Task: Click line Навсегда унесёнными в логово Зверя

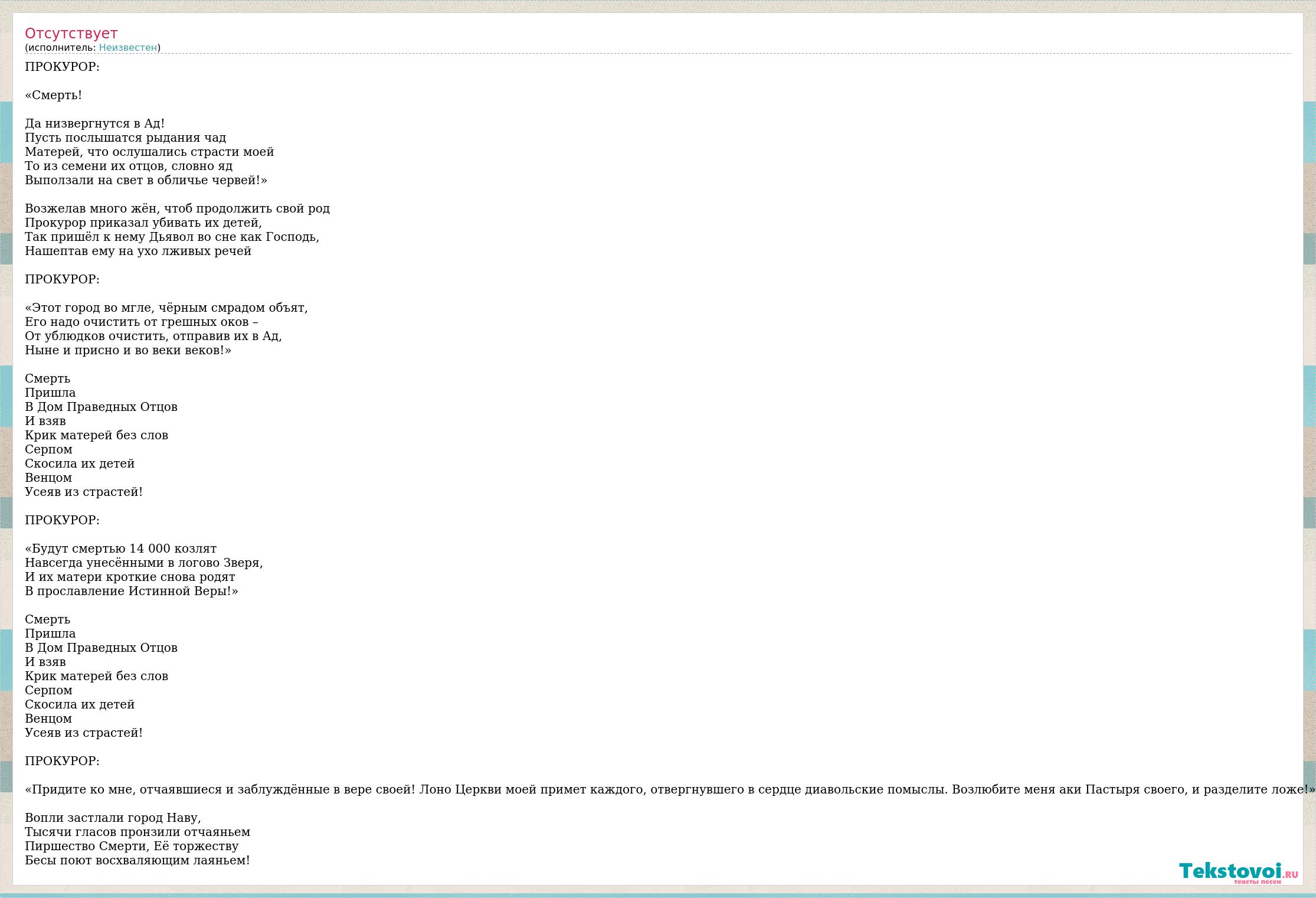Action: click(144, 563)
